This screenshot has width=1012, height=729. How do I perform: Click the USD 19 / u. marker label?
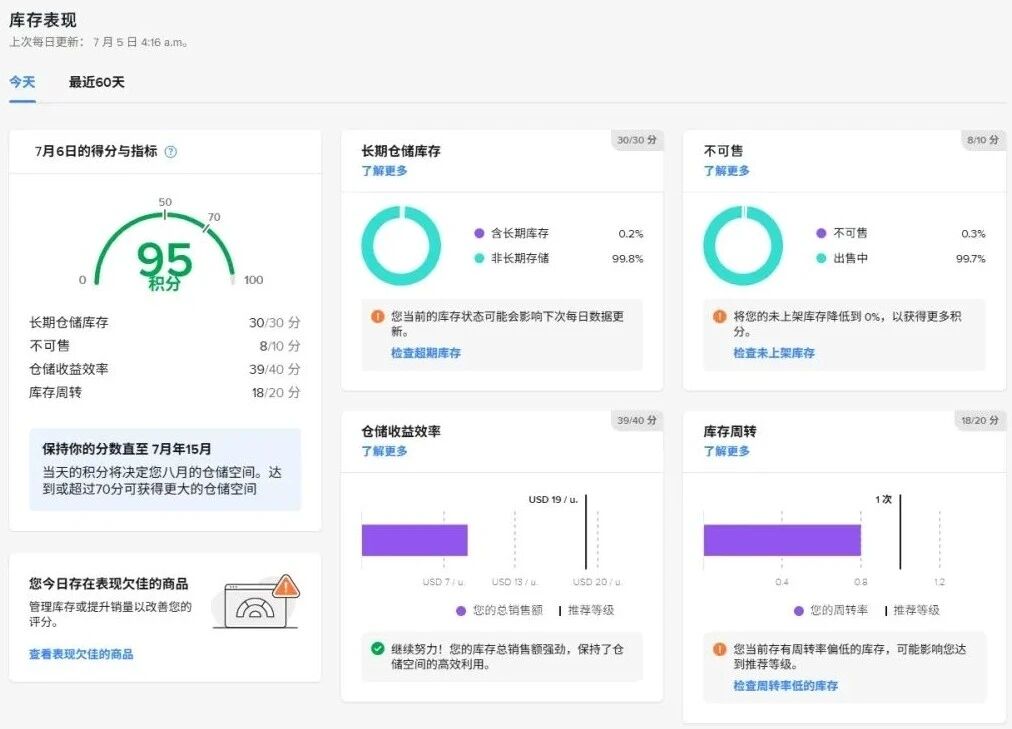[553, 499]
